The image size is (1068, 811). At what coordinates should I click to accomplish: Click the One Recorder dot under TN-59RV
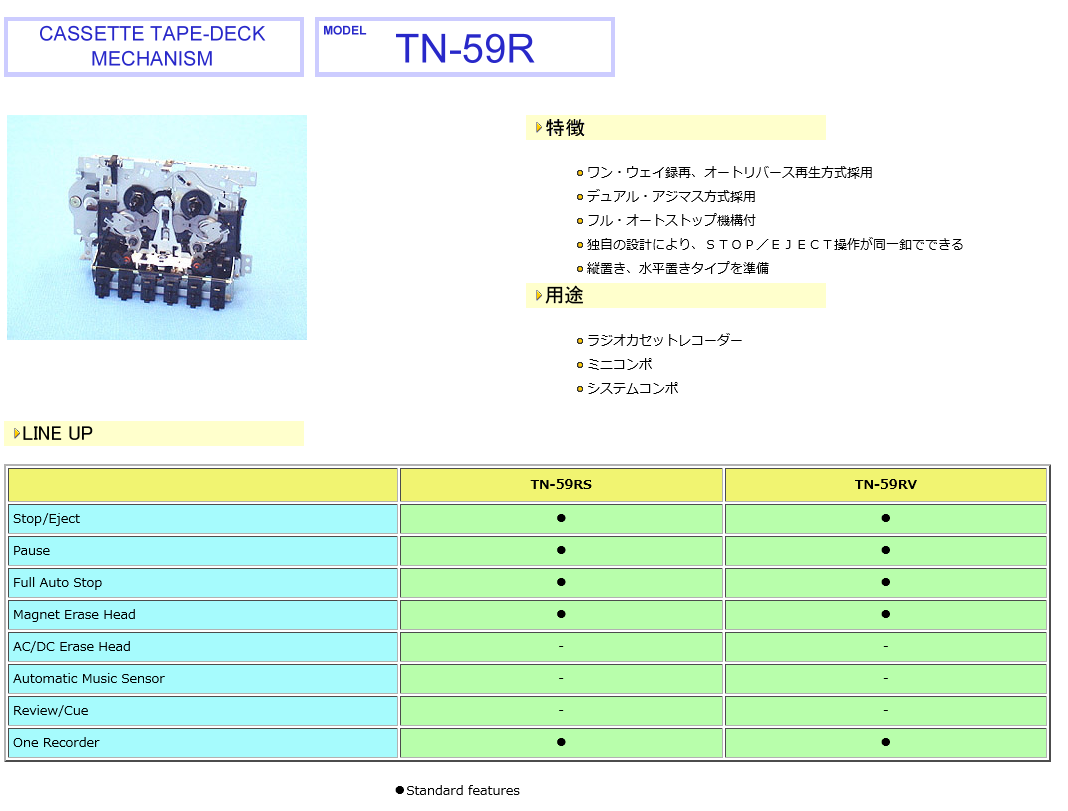pos(885,742)
